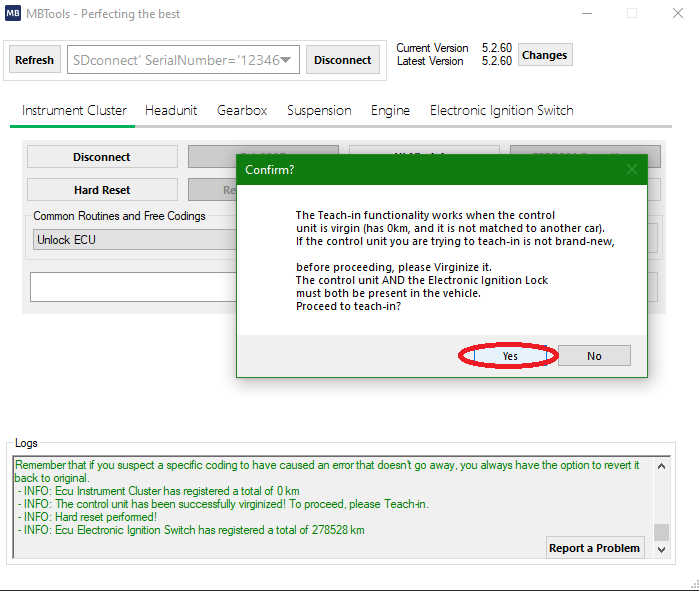Viewport: 699px width, 591px height.
Task: Switch to the Headunit tab
Action: (x=171, y=110)
